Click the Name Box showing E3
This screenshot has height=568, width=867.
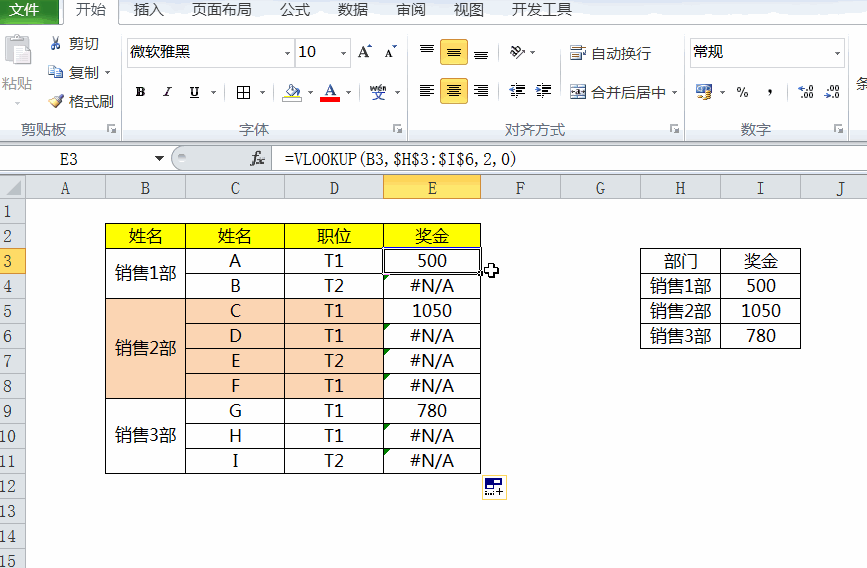(77, 159)
